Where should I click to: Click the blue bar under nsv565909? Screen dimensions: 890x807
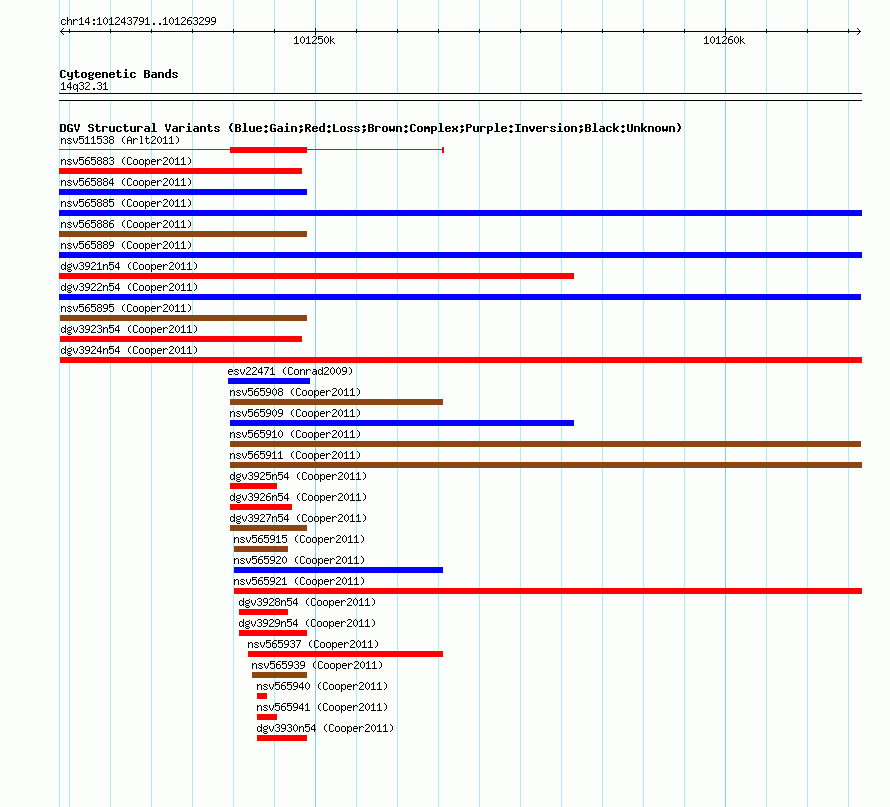[402, 423]
